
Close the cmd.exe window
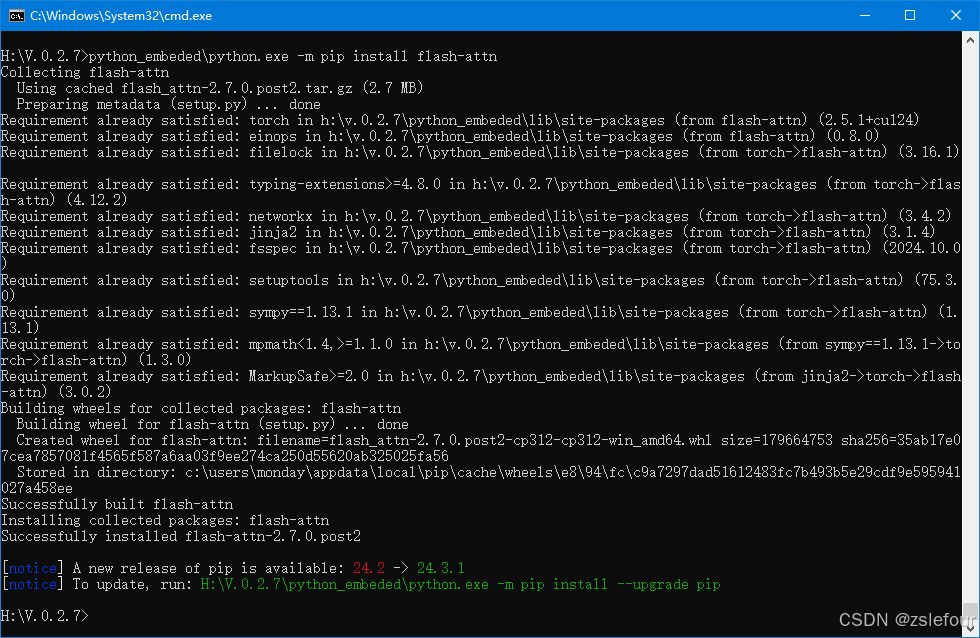coord(956,16)
